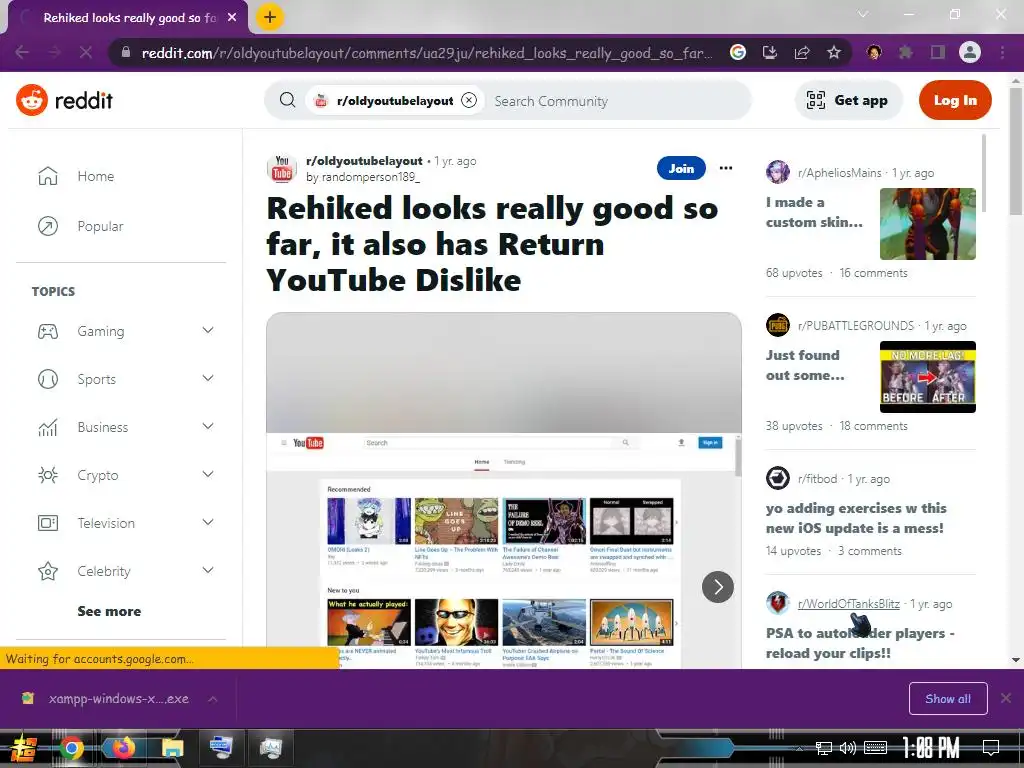The height and width of the screenshot is (768, 1024).
Task: Open Firefox from the taskbar
Action: [121, 748]
